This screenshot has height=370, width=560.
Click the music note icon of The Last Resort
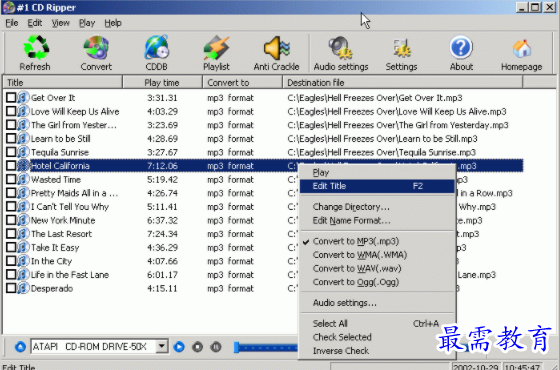click(23, 234)
